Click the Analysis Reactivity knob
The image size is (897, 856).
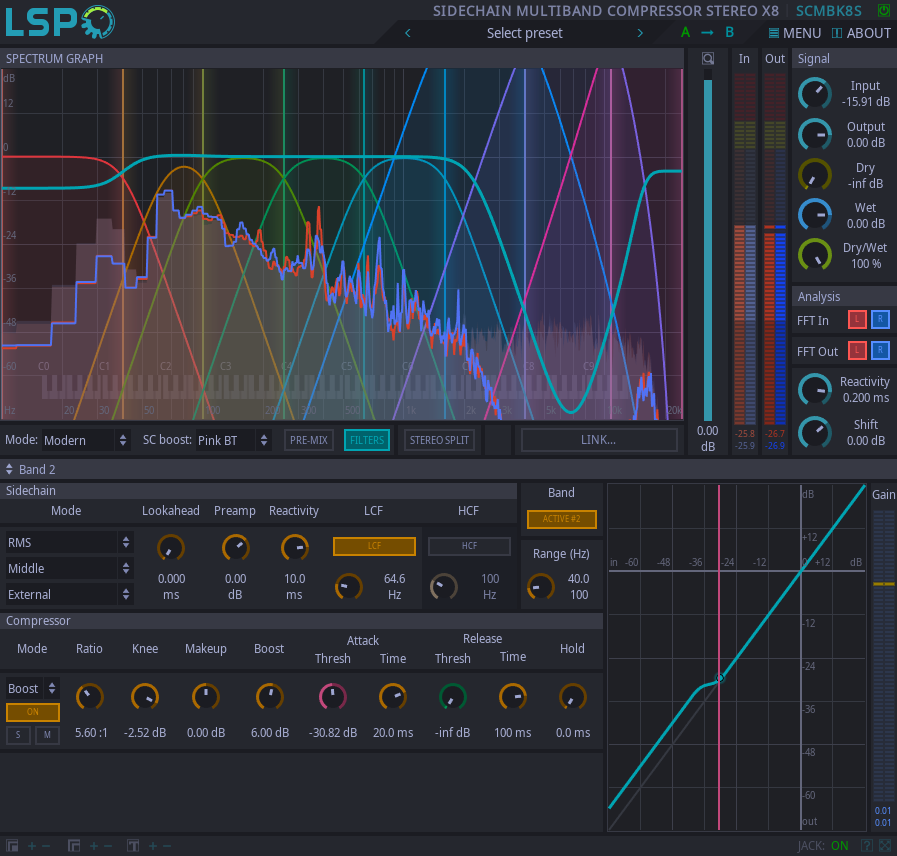click(x=815, y=390)
